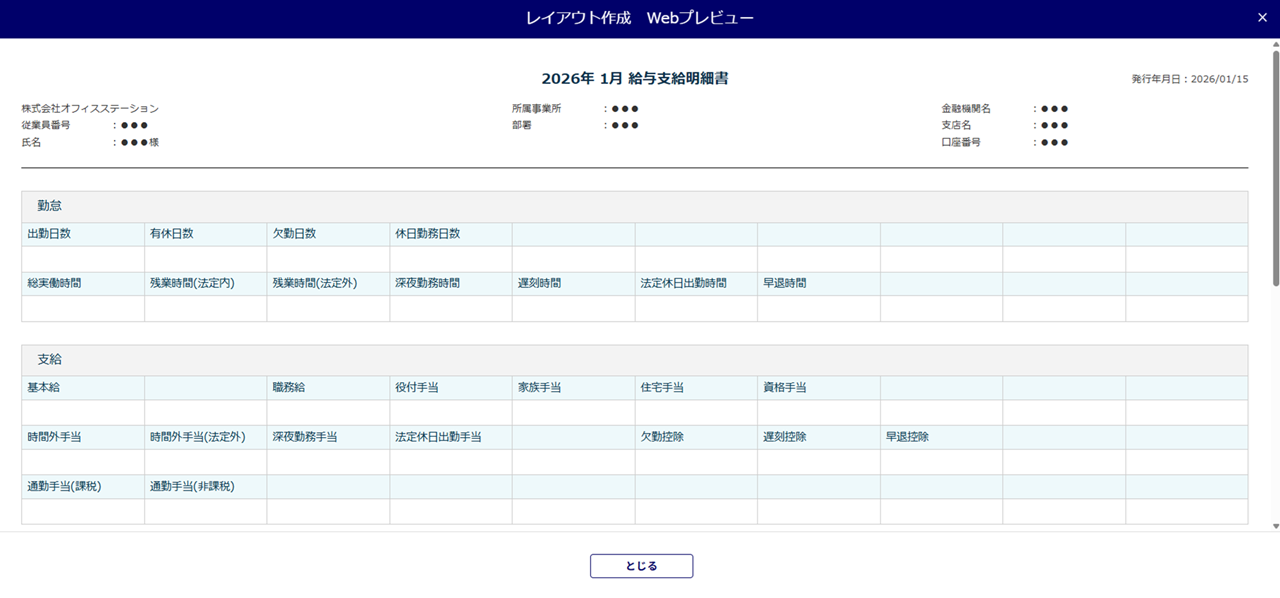Image resolution: width=1280 pixels, height=598 pixels.
Task: Click the scrollbar down arrow
Action: (1274, 526)
